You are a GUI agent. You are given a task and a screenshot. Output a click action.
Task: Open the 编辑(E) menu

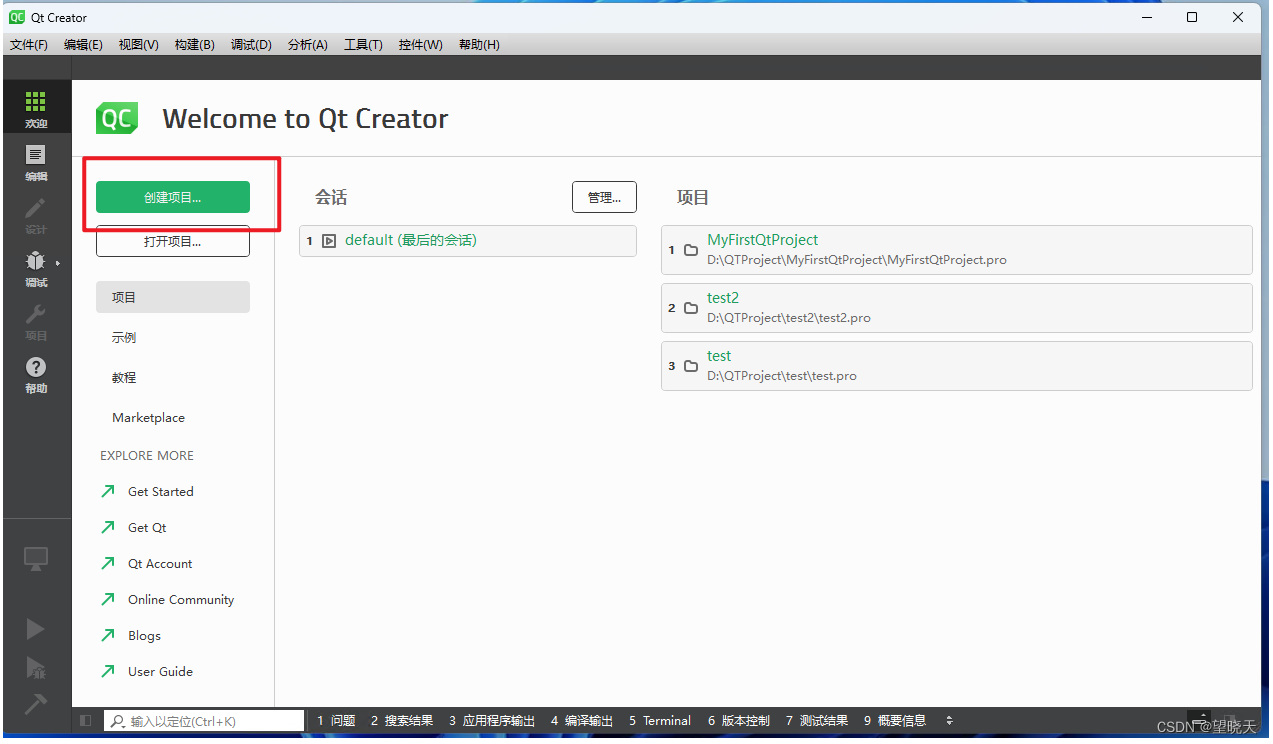pos(83,45)
